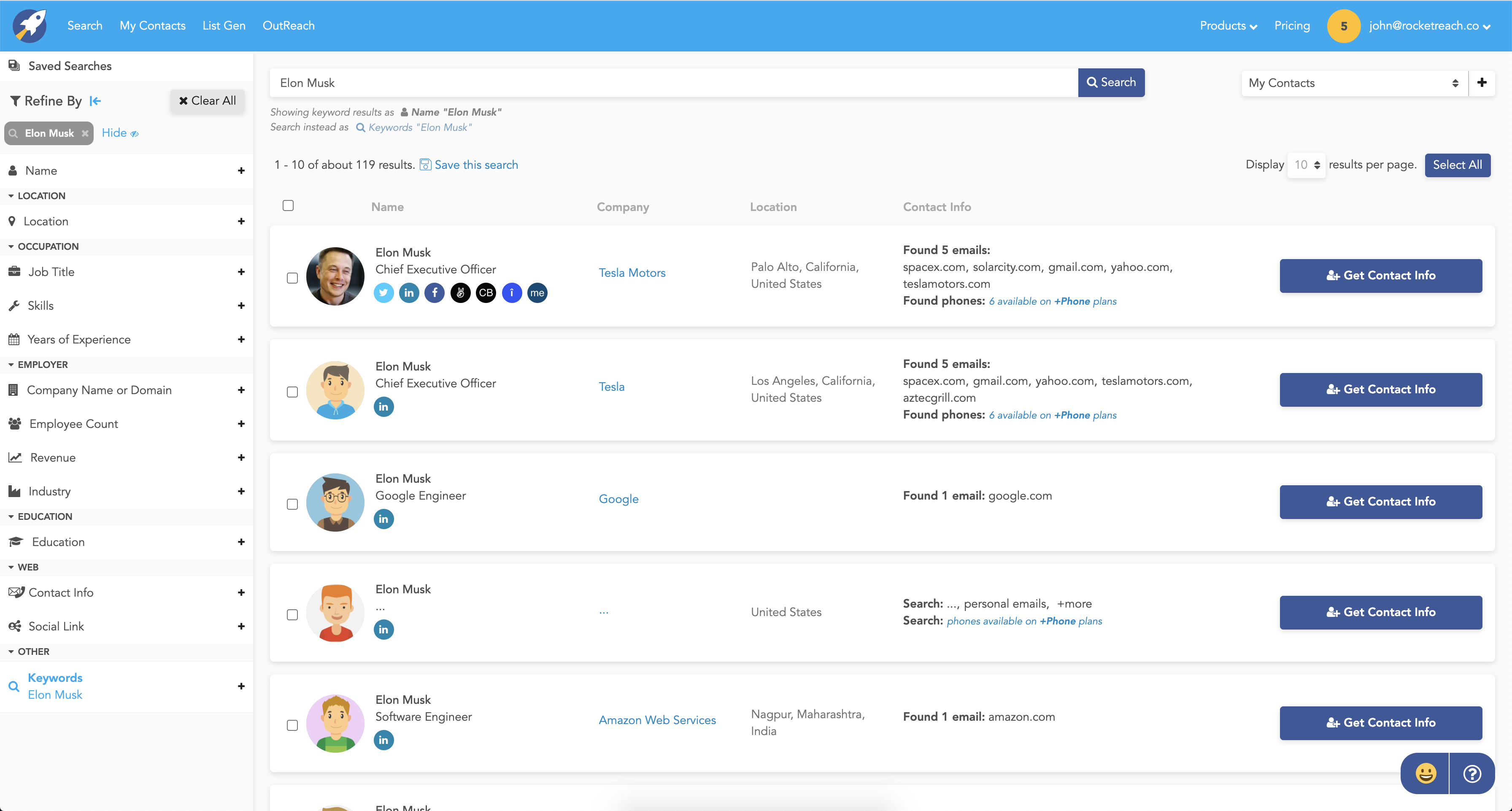Click the help question mark icon
Image resolution: width=1512 pixels, height=811 pixels.
pyautogui.click(x=1472, y=773)
